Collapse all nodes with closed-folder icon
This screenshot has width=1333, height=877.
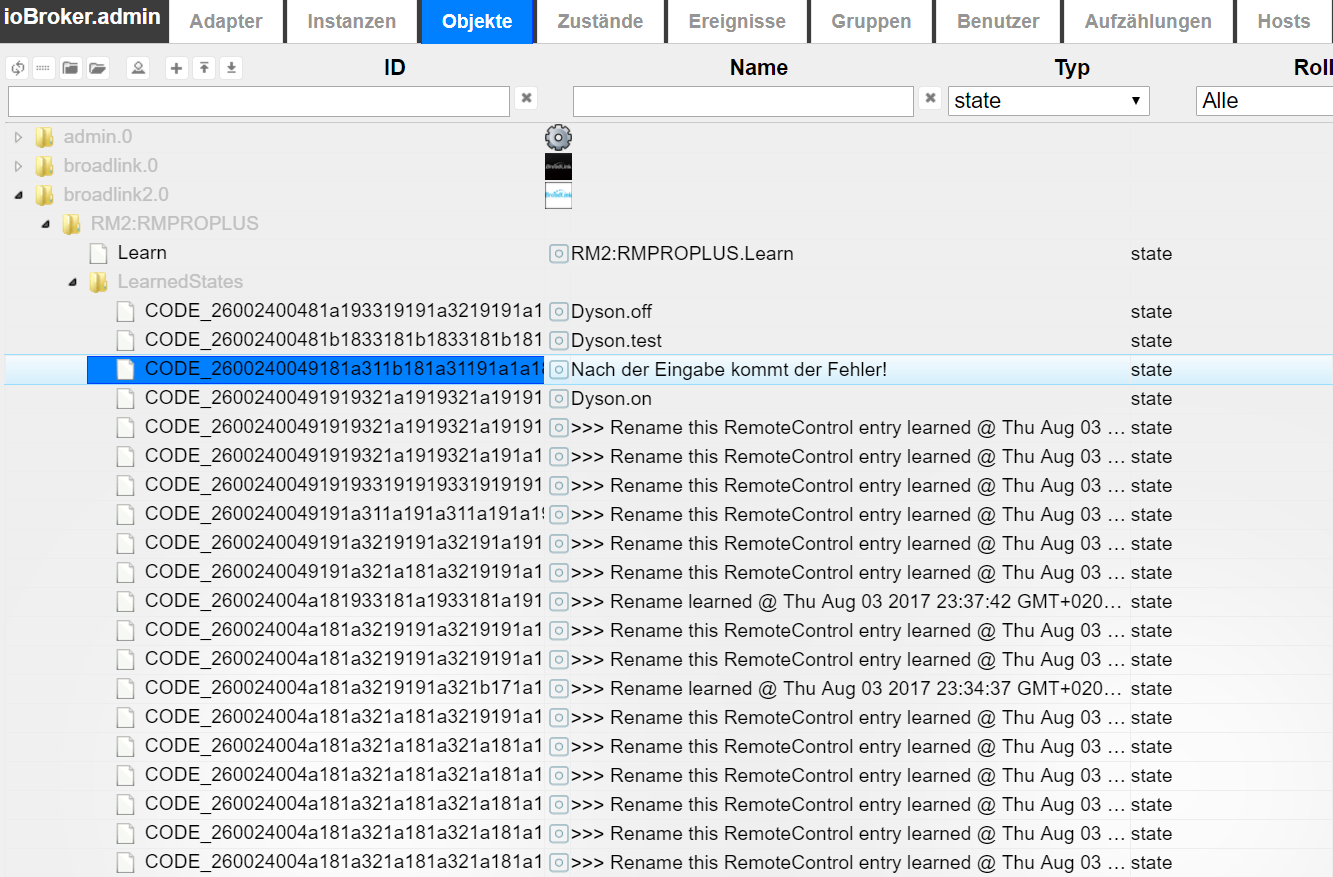tap(70, 68)
